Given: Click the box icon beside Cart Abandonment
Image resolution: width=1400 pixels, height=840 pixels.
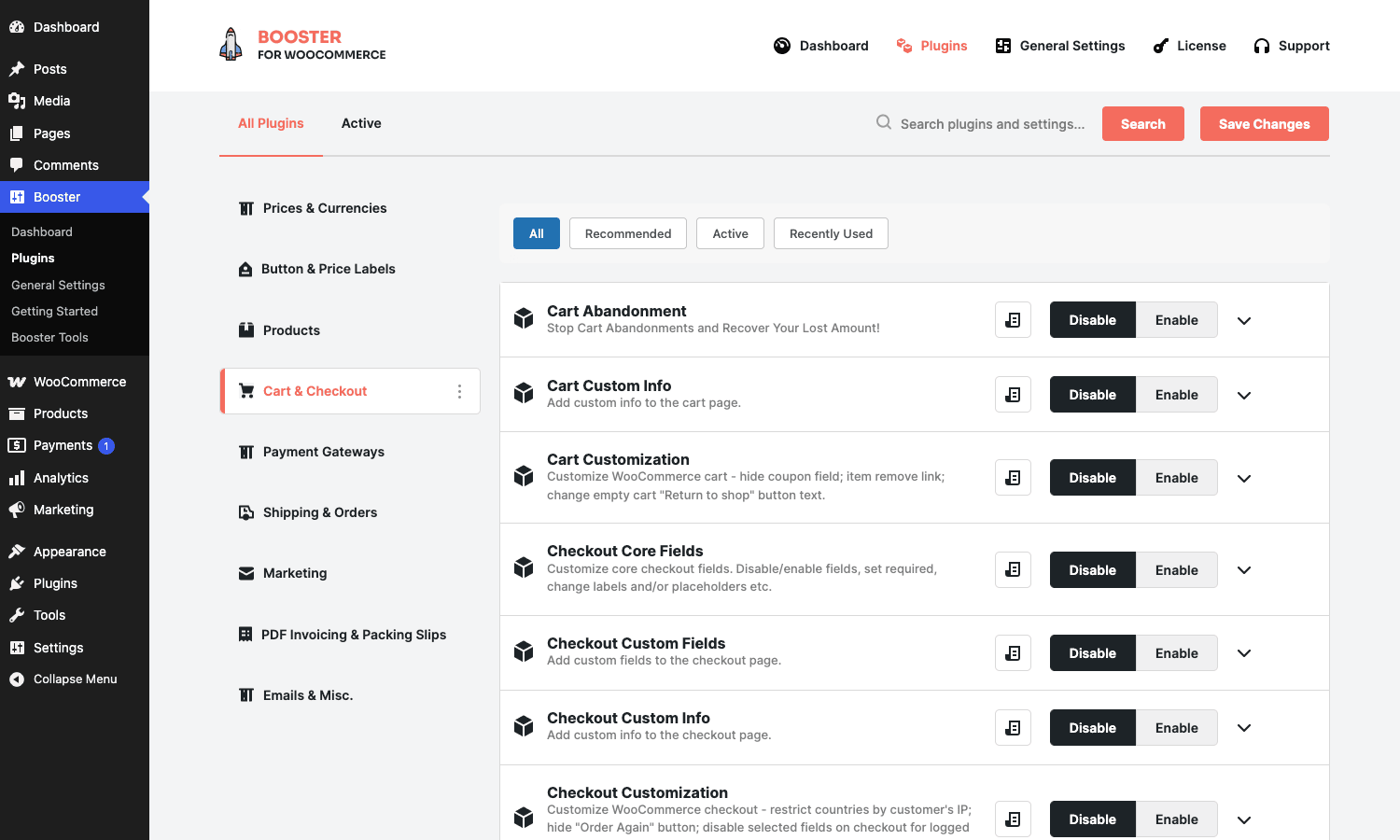Looking at the screenshot, I should (x=524, y=319).
